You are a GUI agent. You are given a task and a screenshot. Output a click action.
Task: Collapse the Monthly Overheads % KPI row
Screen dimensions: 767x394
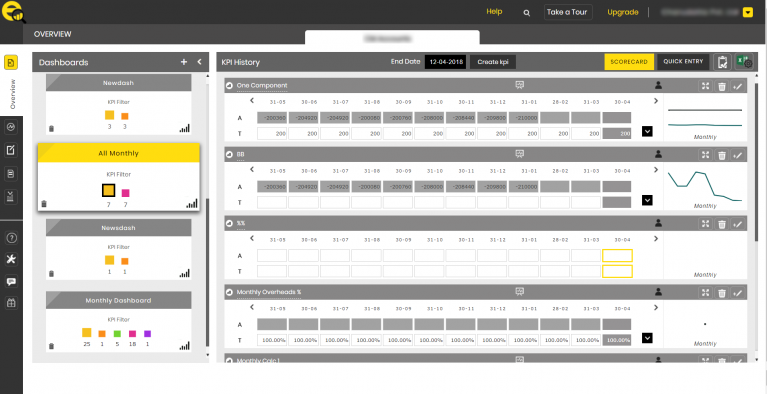click(x=229, y=292)
